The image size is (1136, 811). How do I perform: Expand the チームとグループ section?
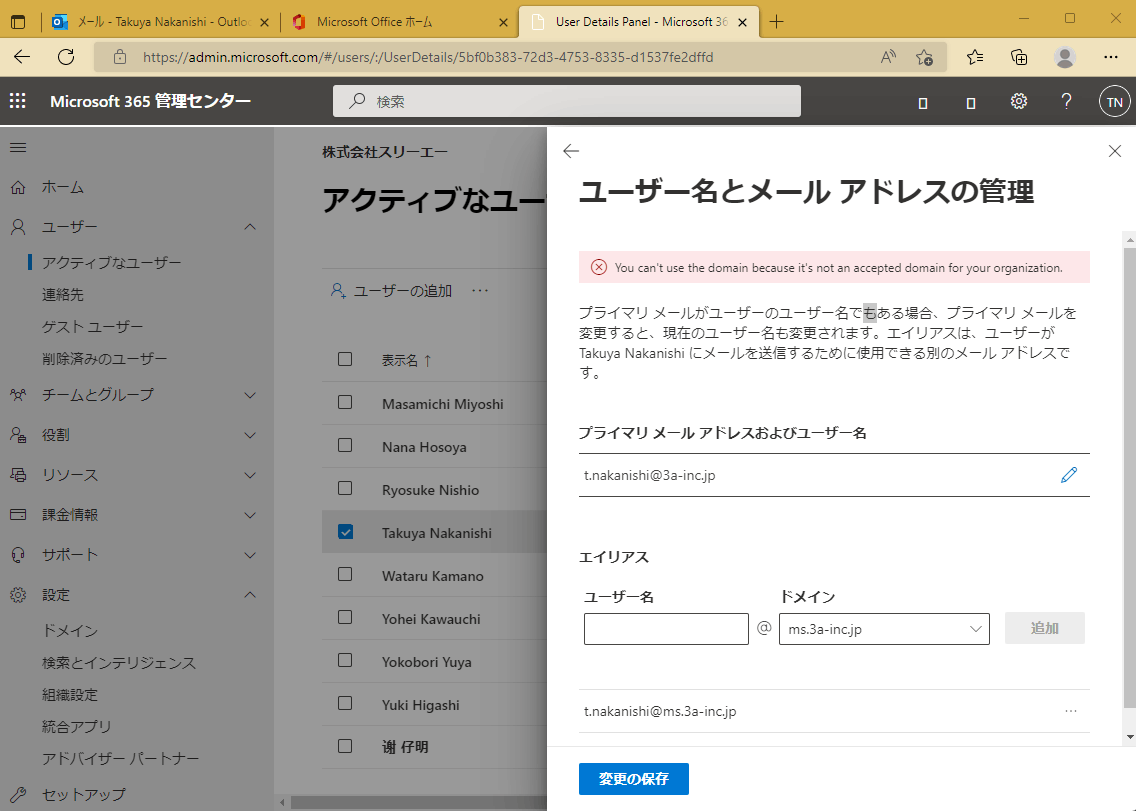(250, 395)
